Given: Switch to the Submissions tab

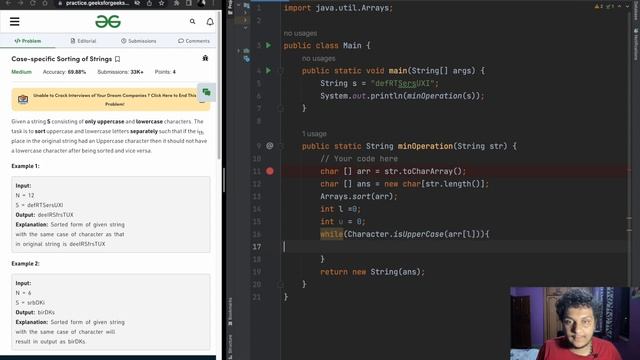Looking at the screenshot, I should [138, 41].
